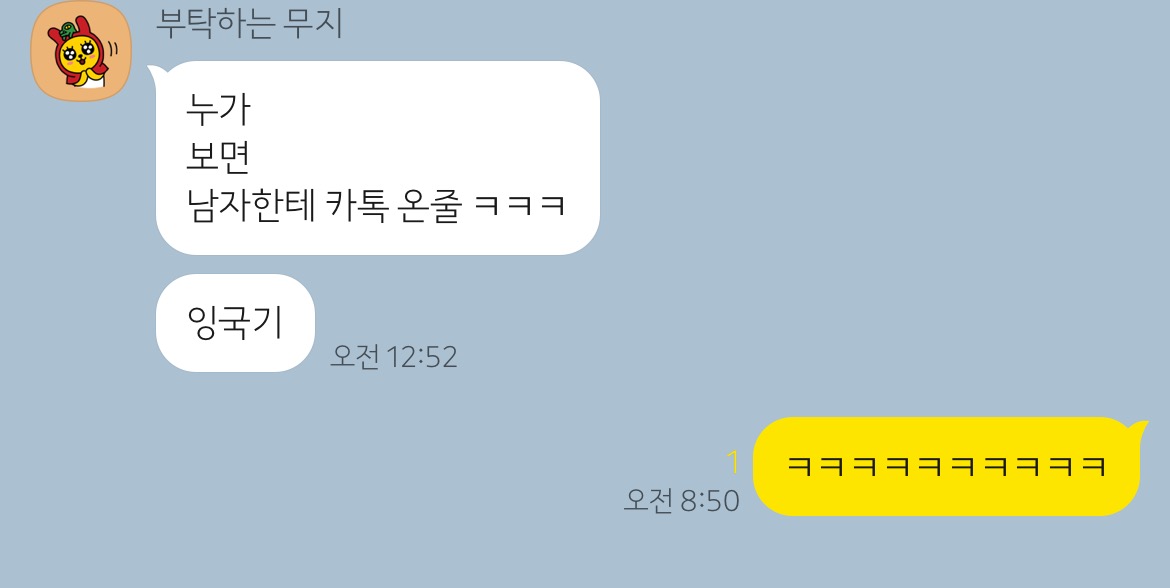Click the word 무지 in the sender name

(313, 23)
